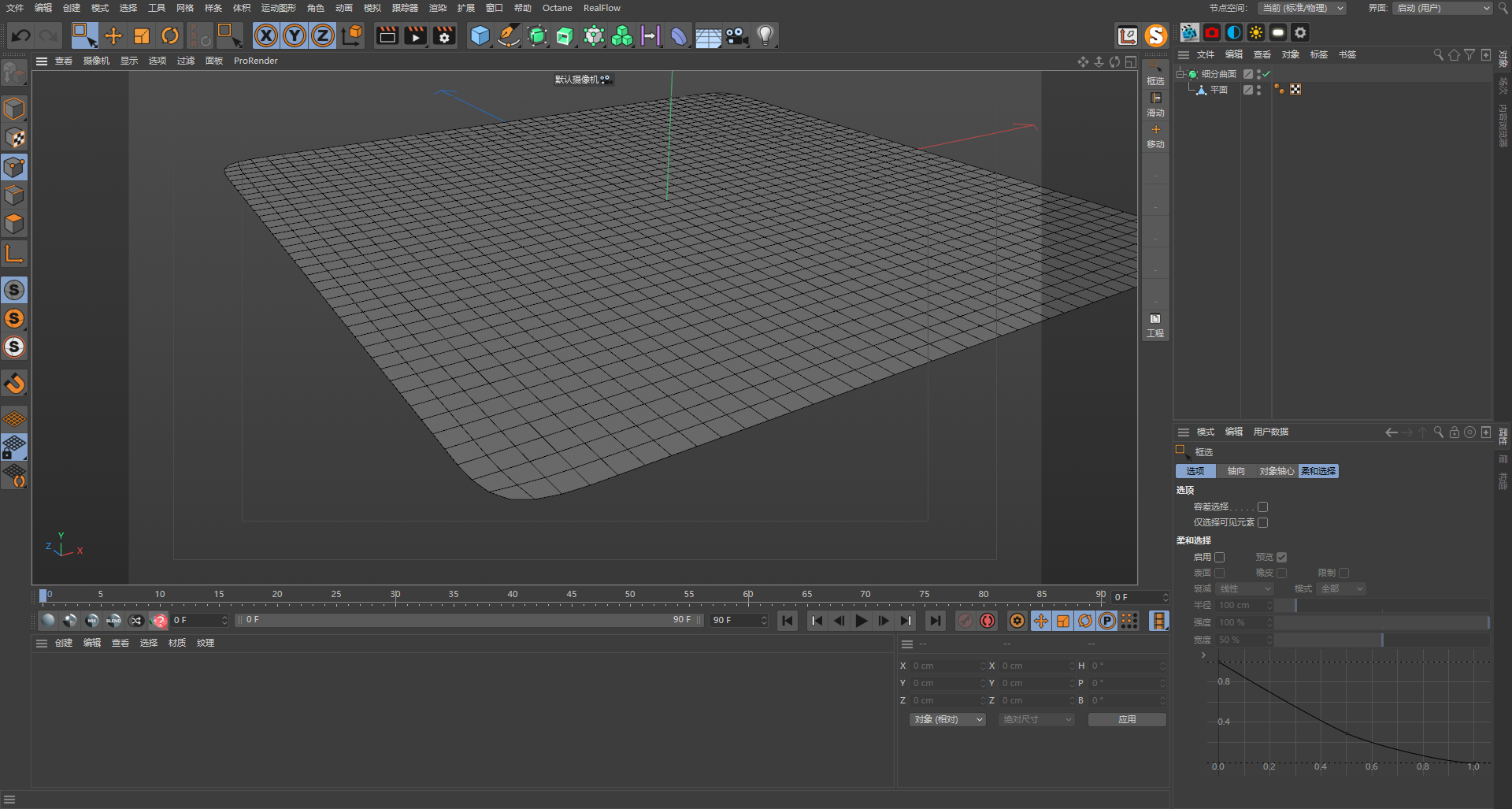Viewport: 1512px width, 809px height.
Task: Open the 界面 layout dropdown
Action: pyautogui.click(x=1443, y=8)
